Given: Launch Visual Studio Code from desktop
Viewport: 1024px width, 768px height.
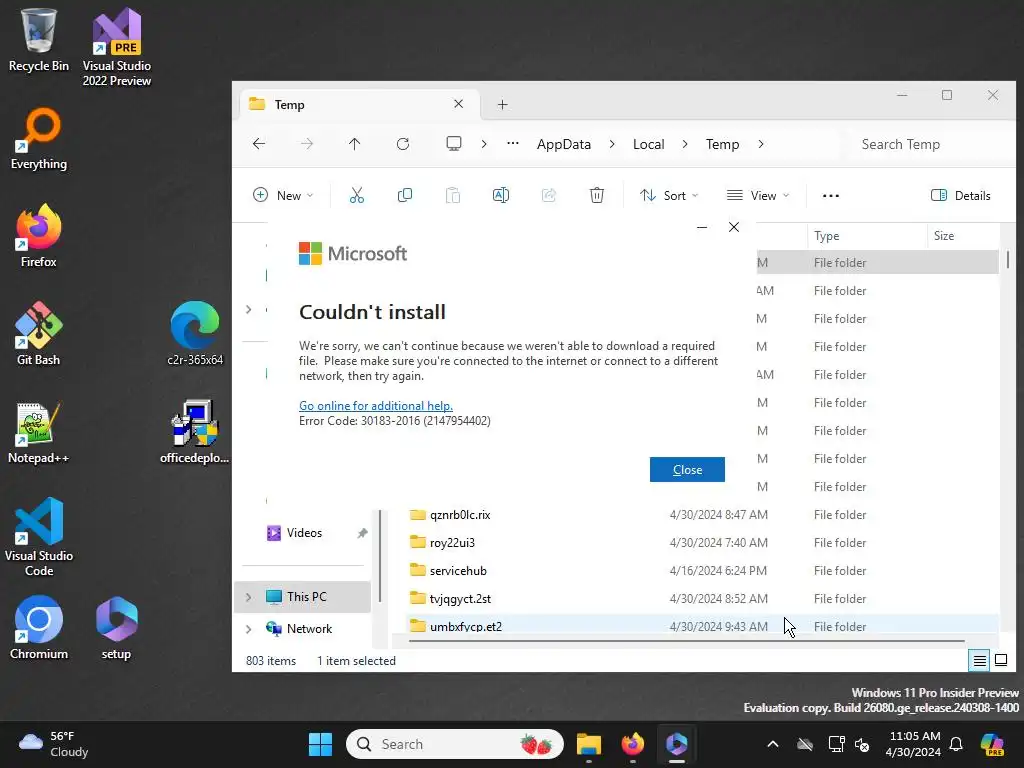Looking at the screenshot, I should pyautogui.click(x=39, y=537).
